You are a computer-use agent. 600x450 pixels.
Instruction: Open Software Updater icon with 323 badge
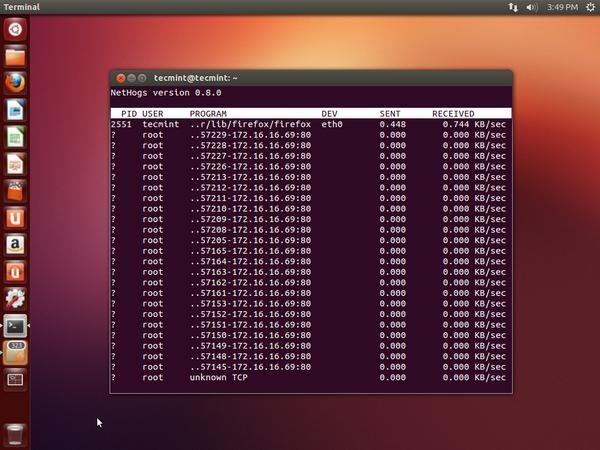(15, 353)
